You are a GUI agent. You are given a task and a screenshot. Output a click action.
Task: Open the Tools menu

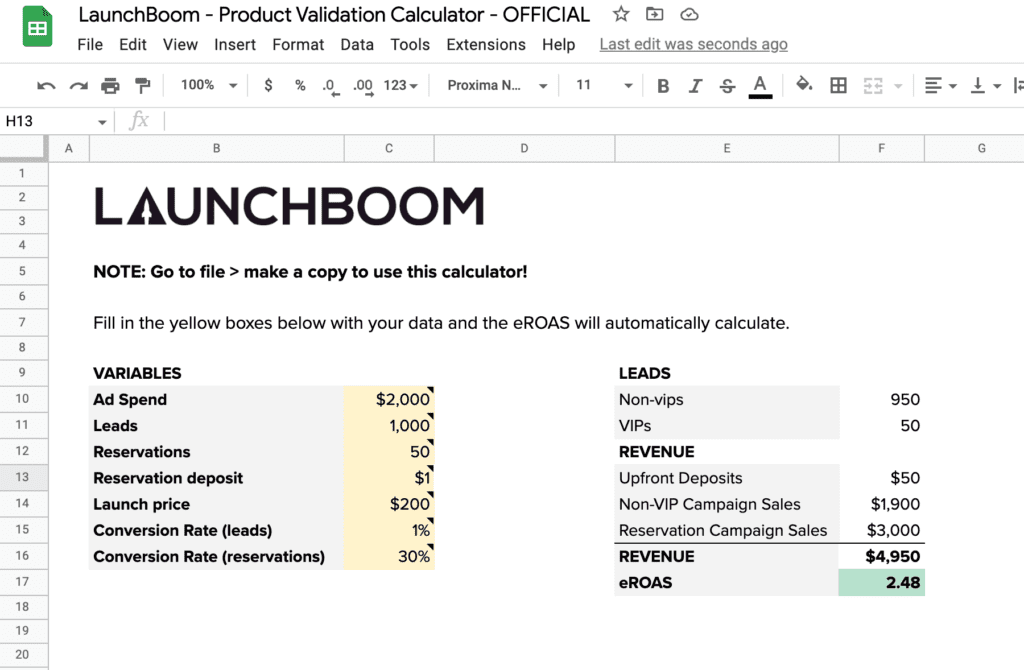410,44
